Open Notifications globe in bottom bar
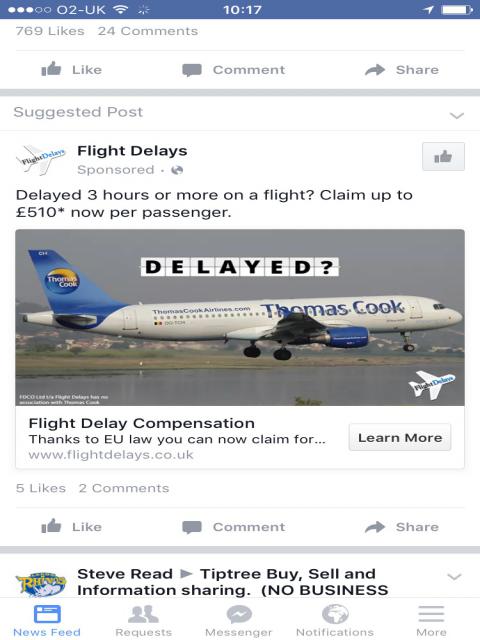The width and height of the screenshot is (480, 640). pos(335,620)
